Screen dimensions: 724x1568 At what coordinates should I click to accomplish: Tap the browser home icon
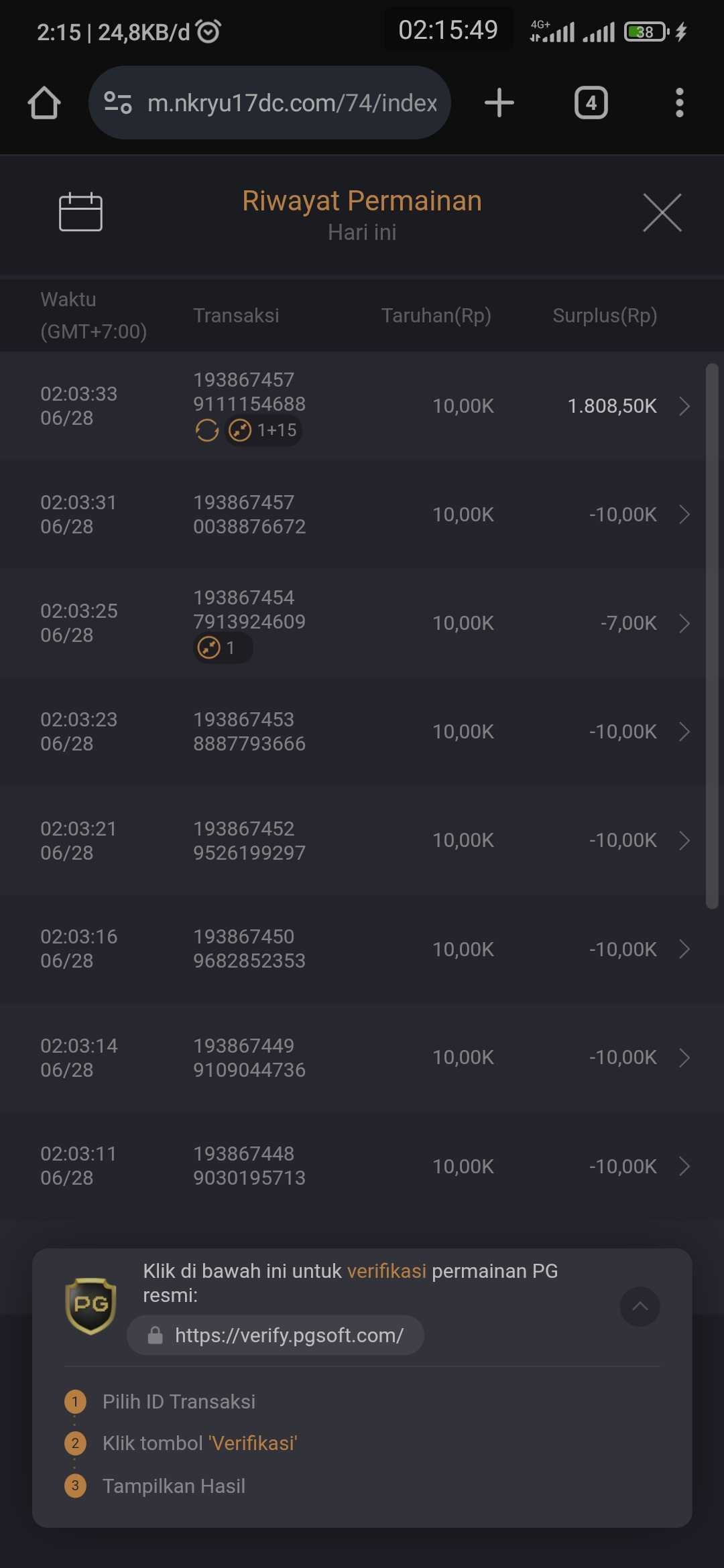(44, 103)
